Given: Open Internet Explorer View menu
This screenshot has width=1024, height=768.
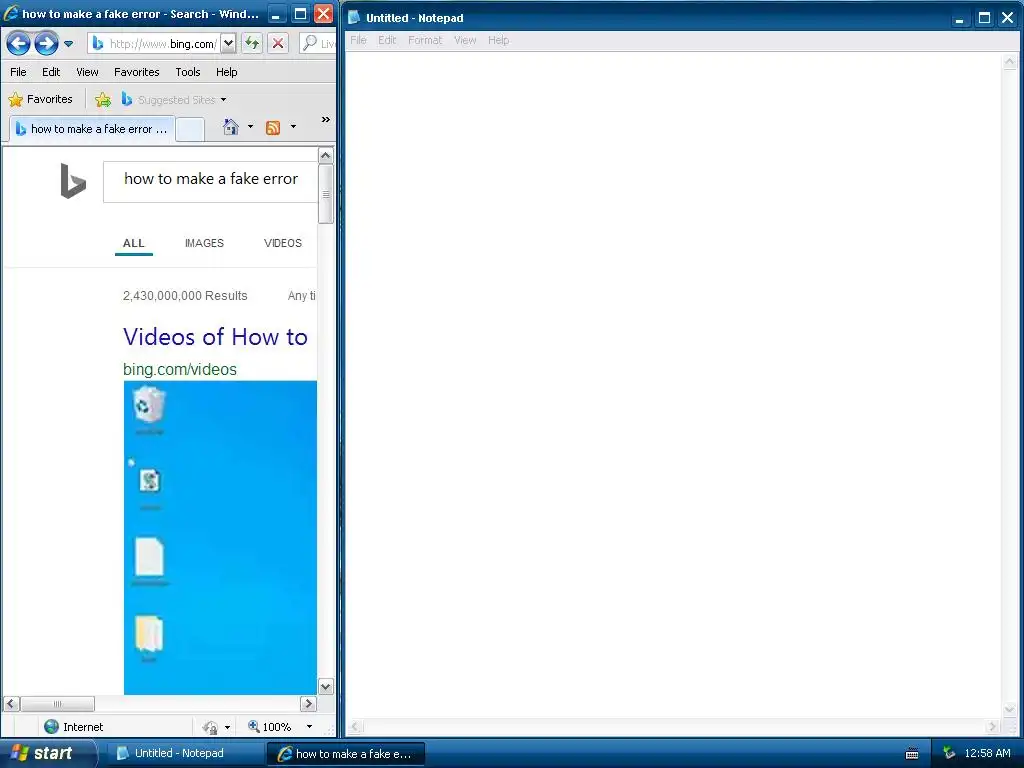Looking at the screenshot, I should pos(87,72).
